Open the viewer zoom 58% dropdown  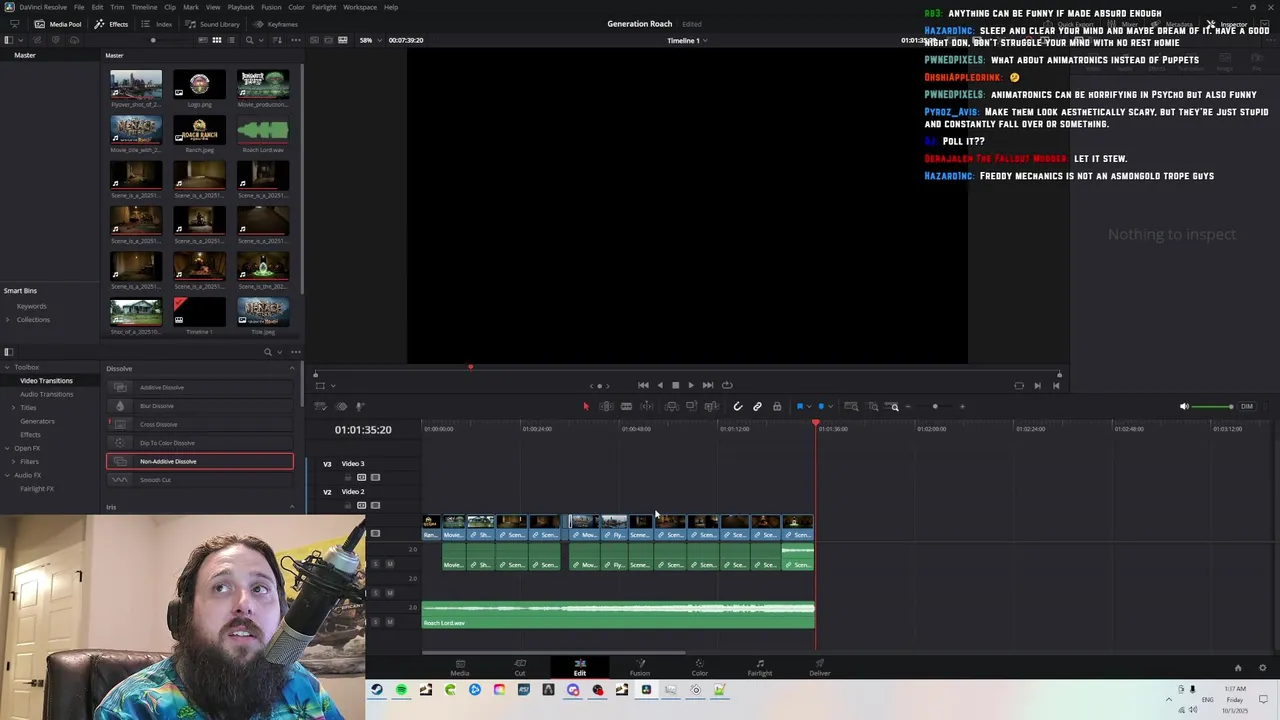click(x=369, y=40)
